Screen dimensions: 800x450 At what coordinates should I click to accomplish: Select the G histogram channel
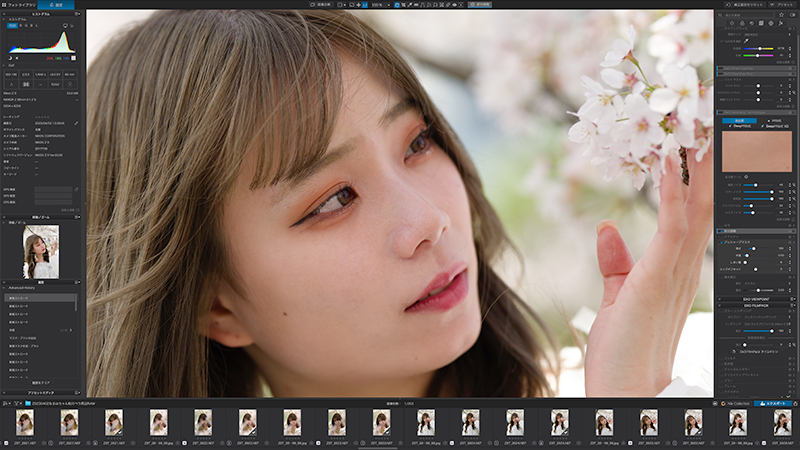[x=27, y=26]
